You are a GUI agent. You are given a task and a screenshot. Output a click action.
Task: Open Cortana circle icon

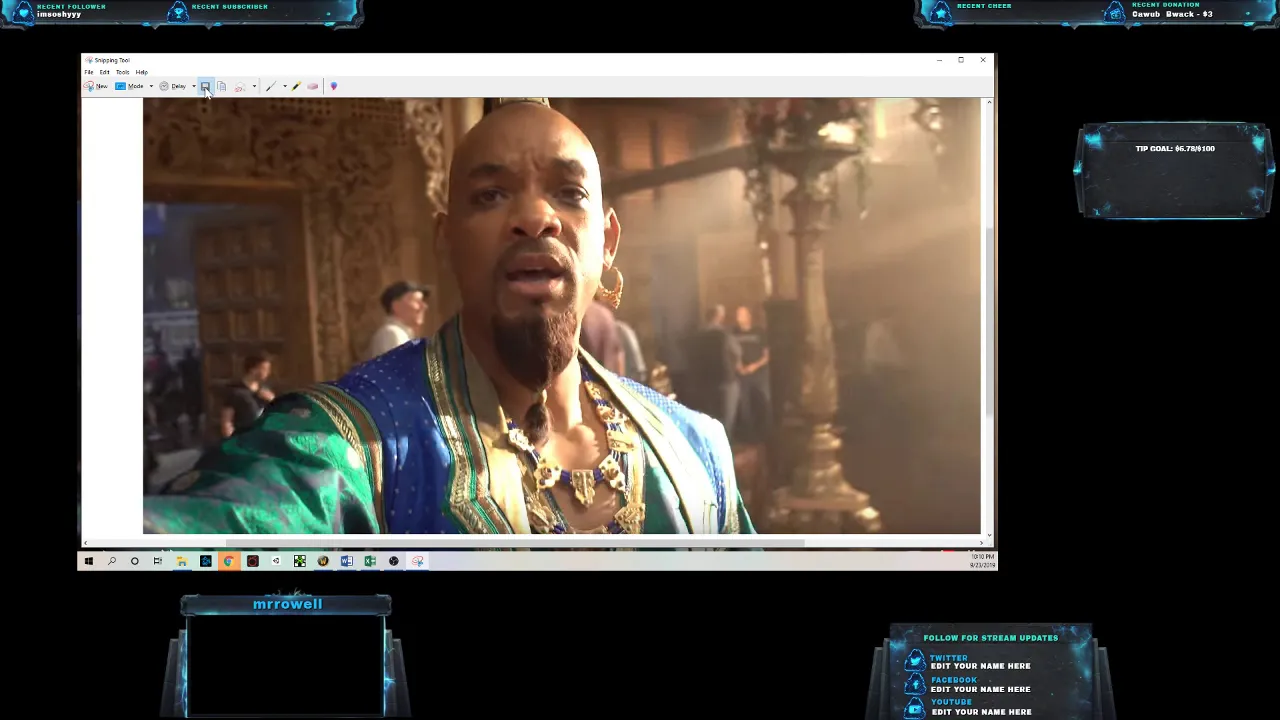(135, 561)
